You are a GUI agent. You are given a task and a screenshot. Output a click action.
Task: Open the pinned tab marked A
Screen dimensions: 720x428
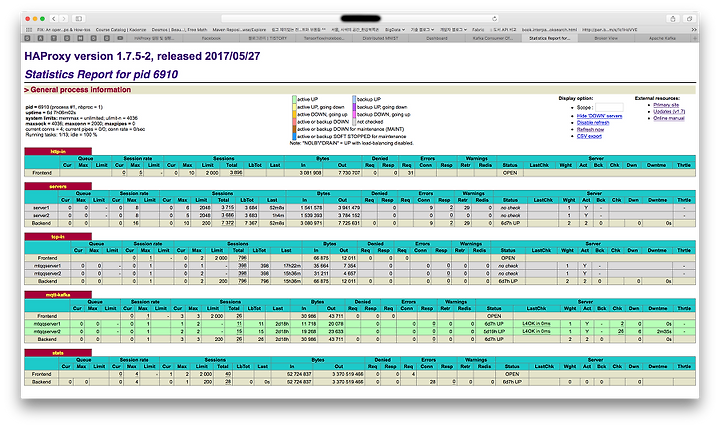[40, 38]
